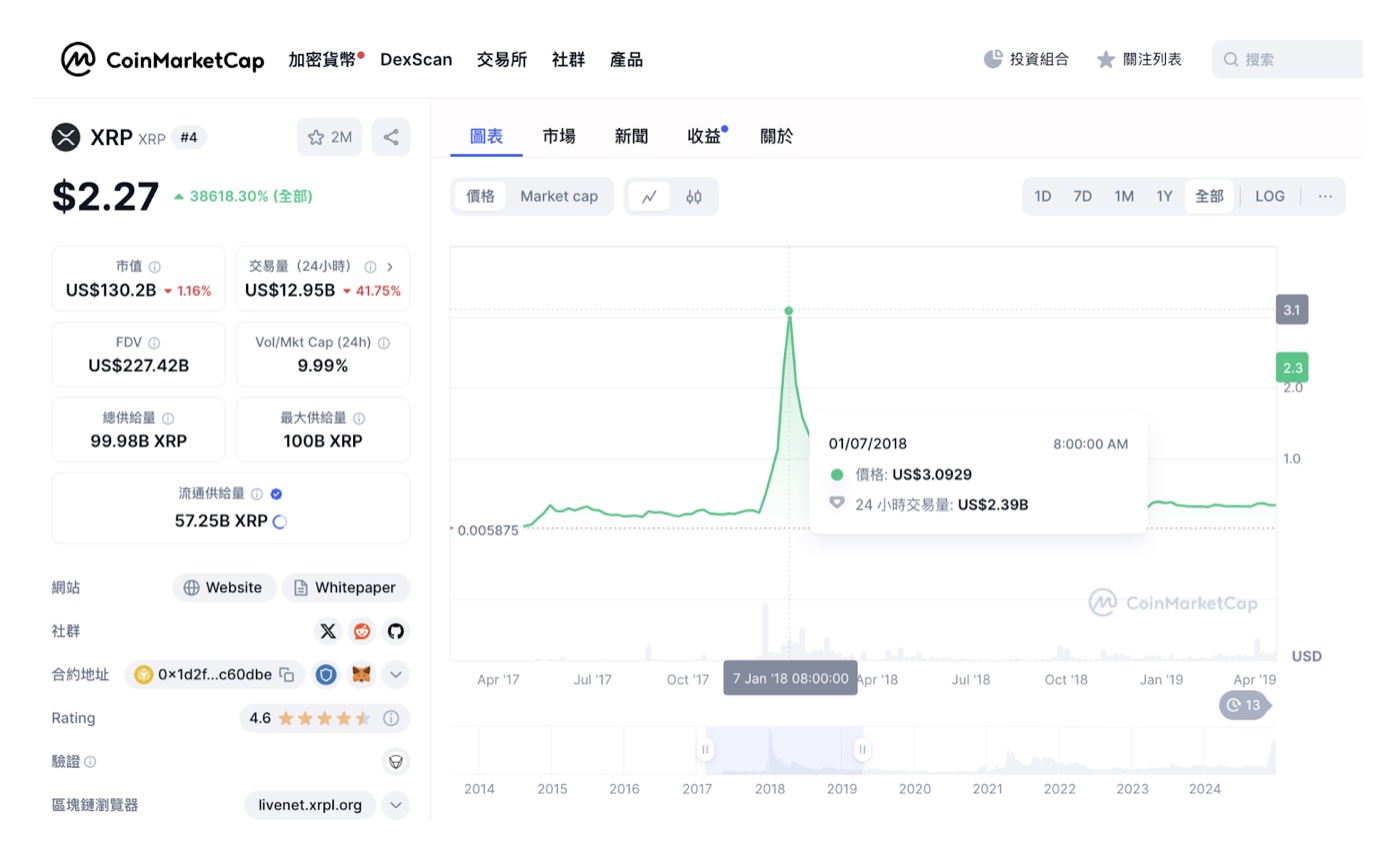Click the portfolio pie chart icon
The width and height of the screenshot is (1396, 850).
[x=993, y=59]
